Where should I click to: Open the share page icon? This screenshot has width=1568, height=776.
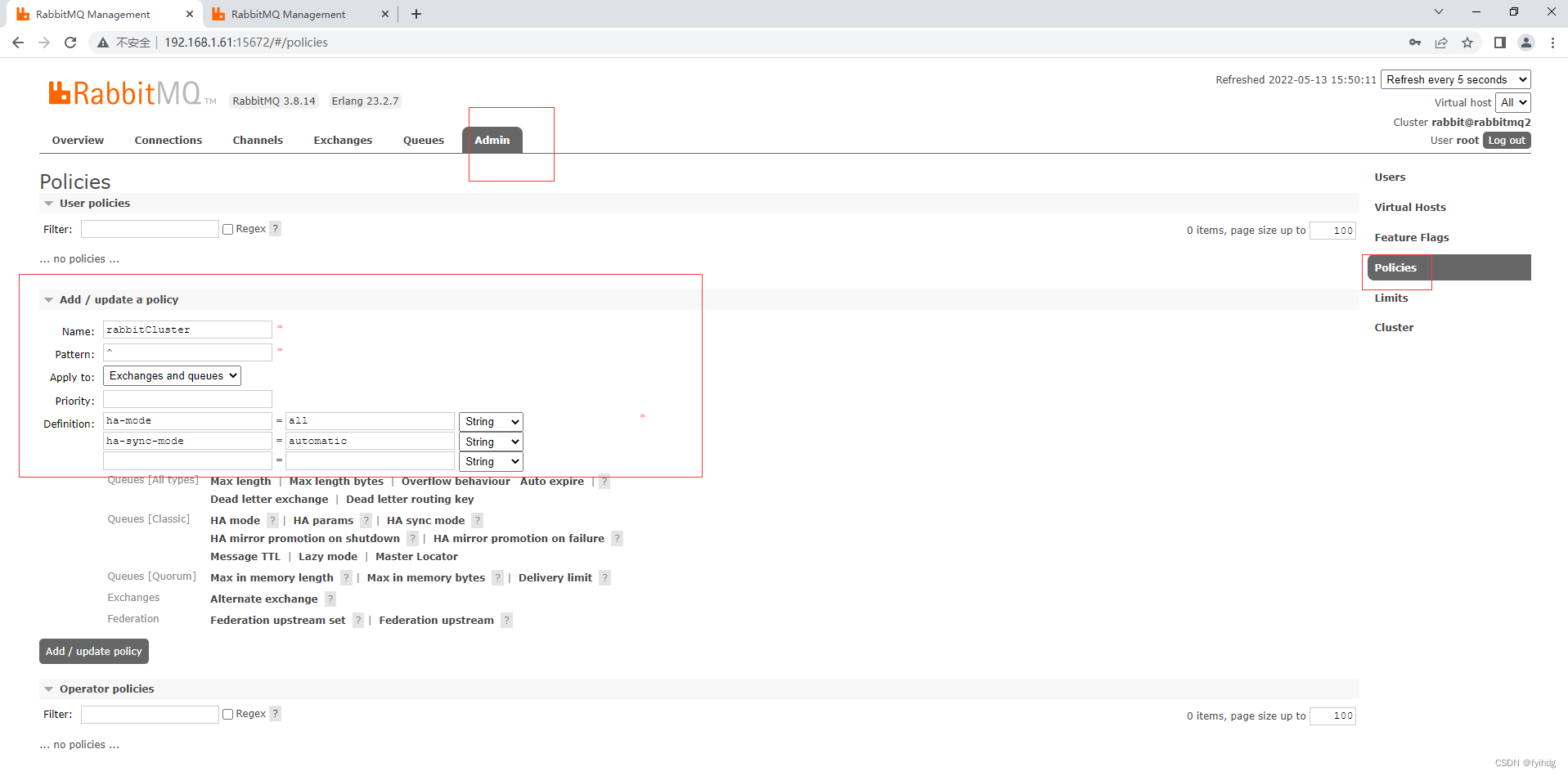click(x=1441, y=43)
